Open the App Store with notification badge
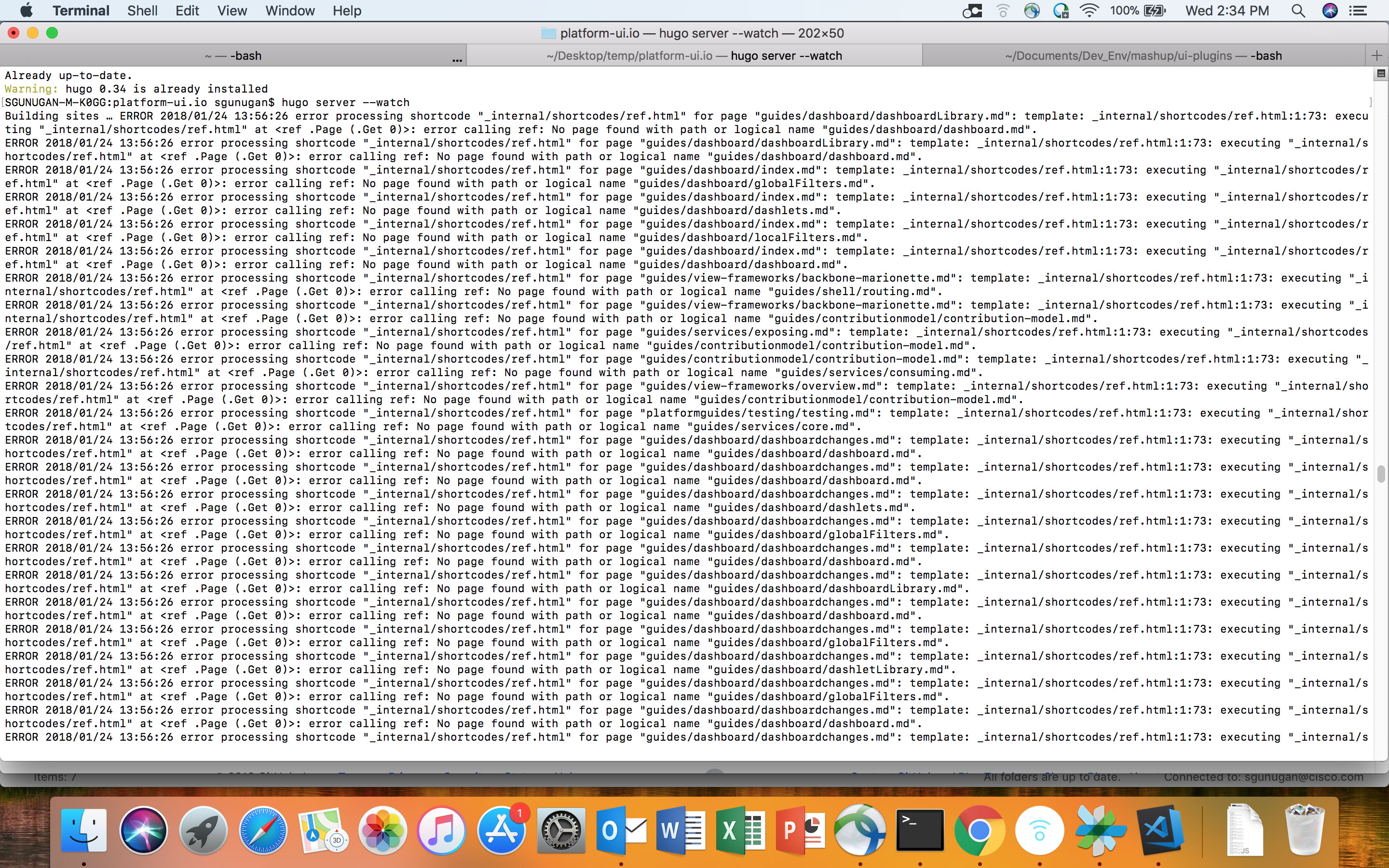Viewport: 1389px width, 868px height. pyautogui.click(x=501, y=829)
